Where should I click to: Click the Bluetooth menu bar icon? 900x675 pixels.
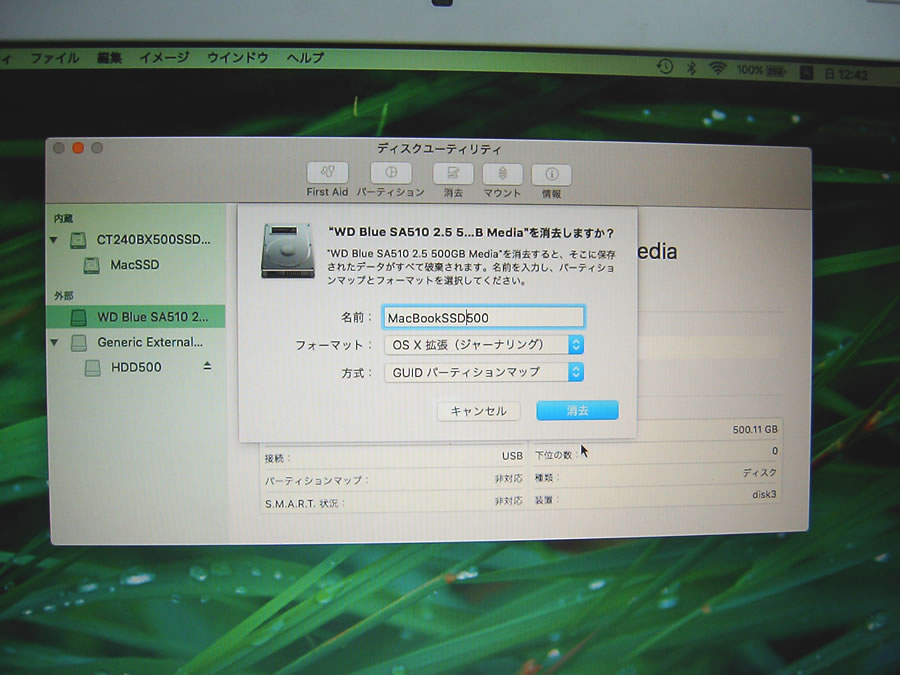click(692, 68)
